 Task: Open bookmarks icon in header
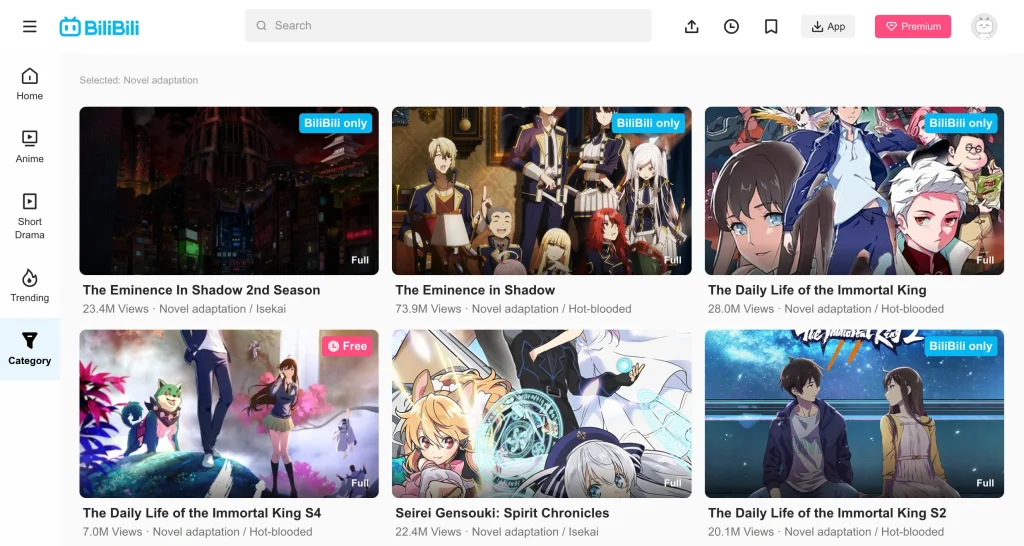pyautogui.click(x=771, y=26)
